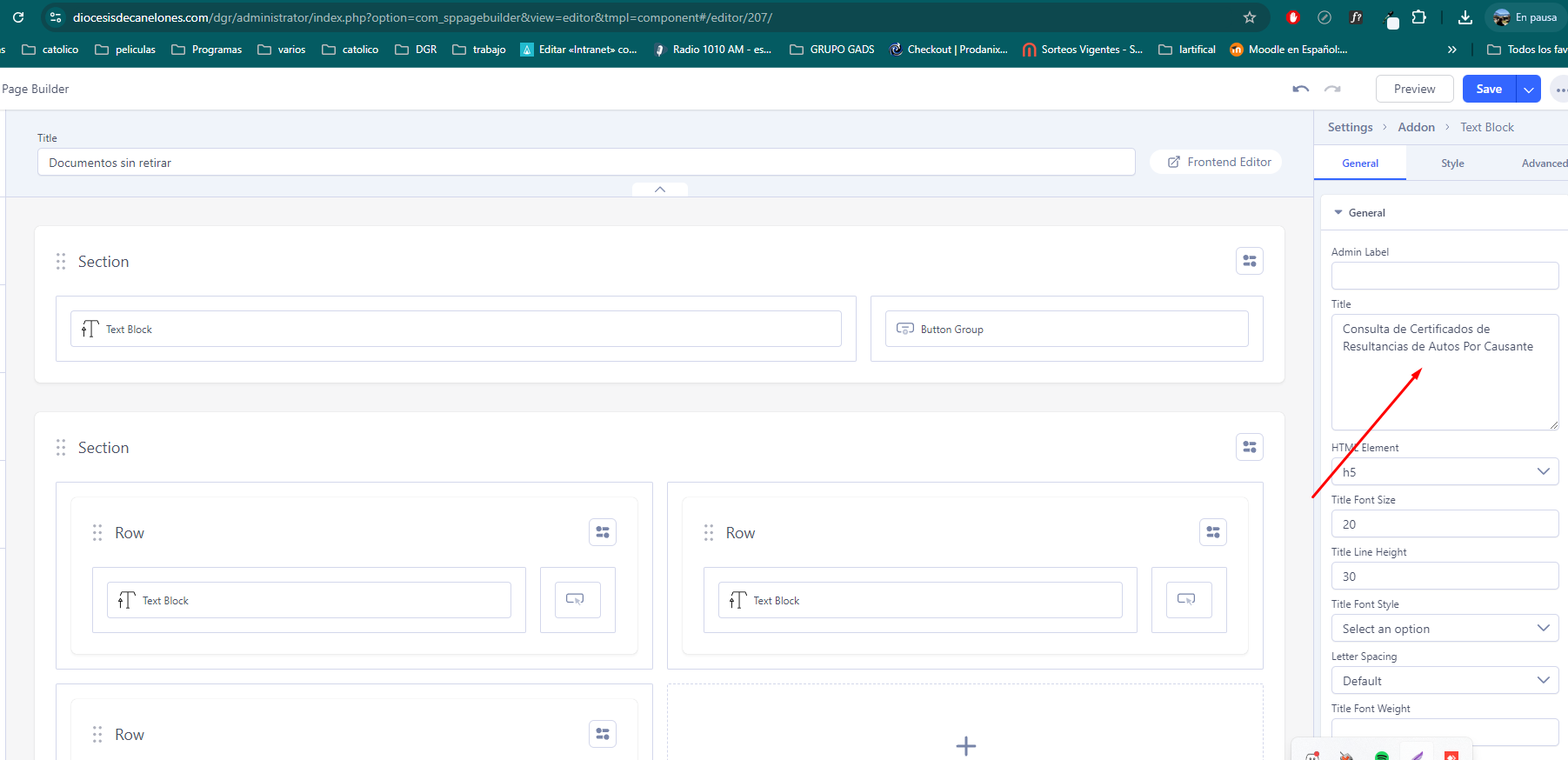Open options icon for the bottom Row
Viewport: 1568px width, 760px height.
[603, 734]
